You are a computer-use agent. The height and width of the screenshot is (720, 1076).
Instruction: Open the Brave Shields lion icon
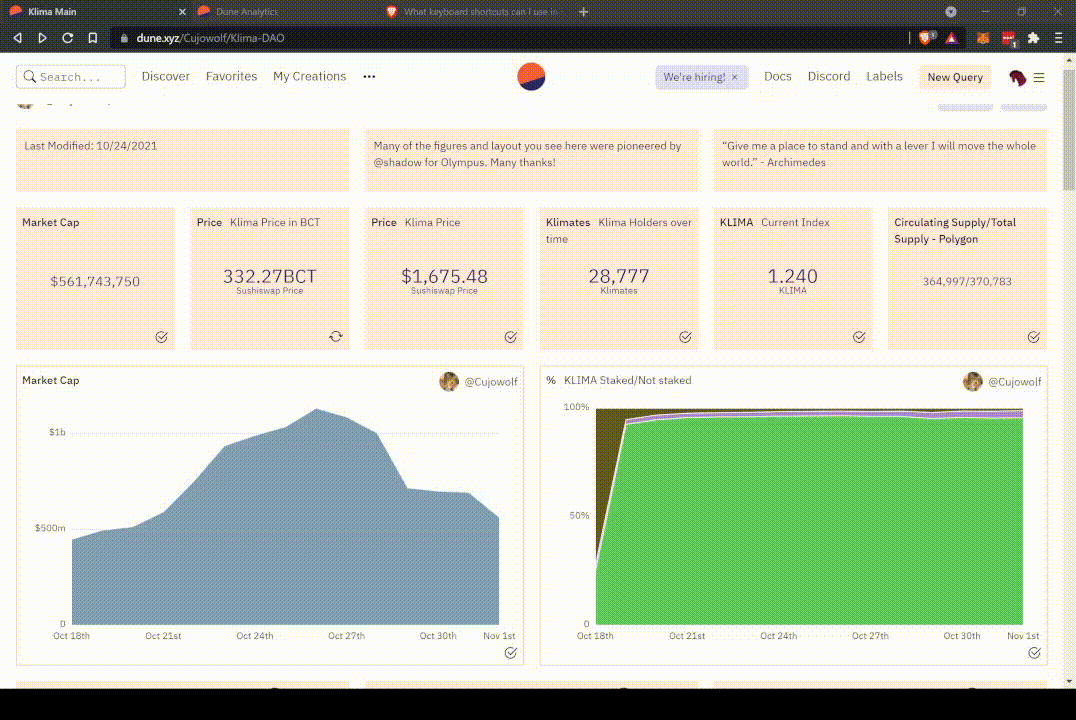pyautogui.click(x=926, y=38)
